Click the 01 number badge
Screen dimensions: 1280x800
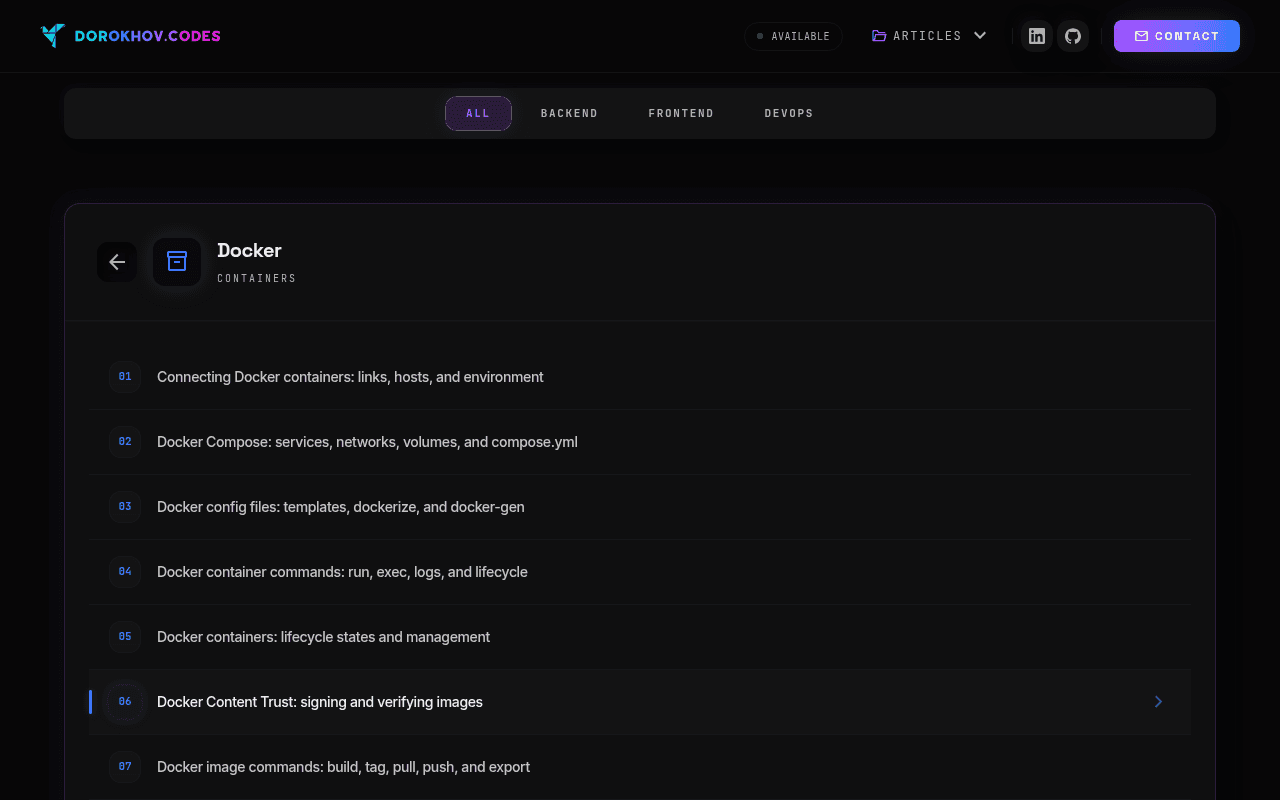125,377
